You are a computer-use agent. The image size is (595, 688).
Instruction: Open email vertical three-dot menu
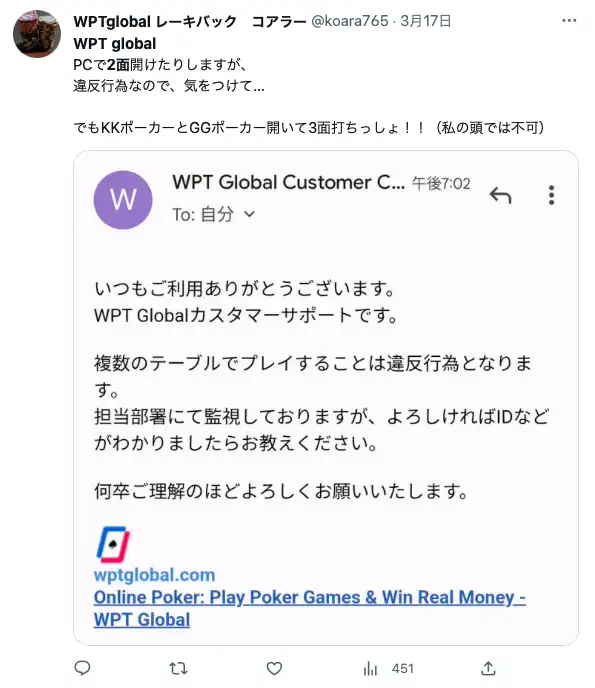[x=552, y=195]
